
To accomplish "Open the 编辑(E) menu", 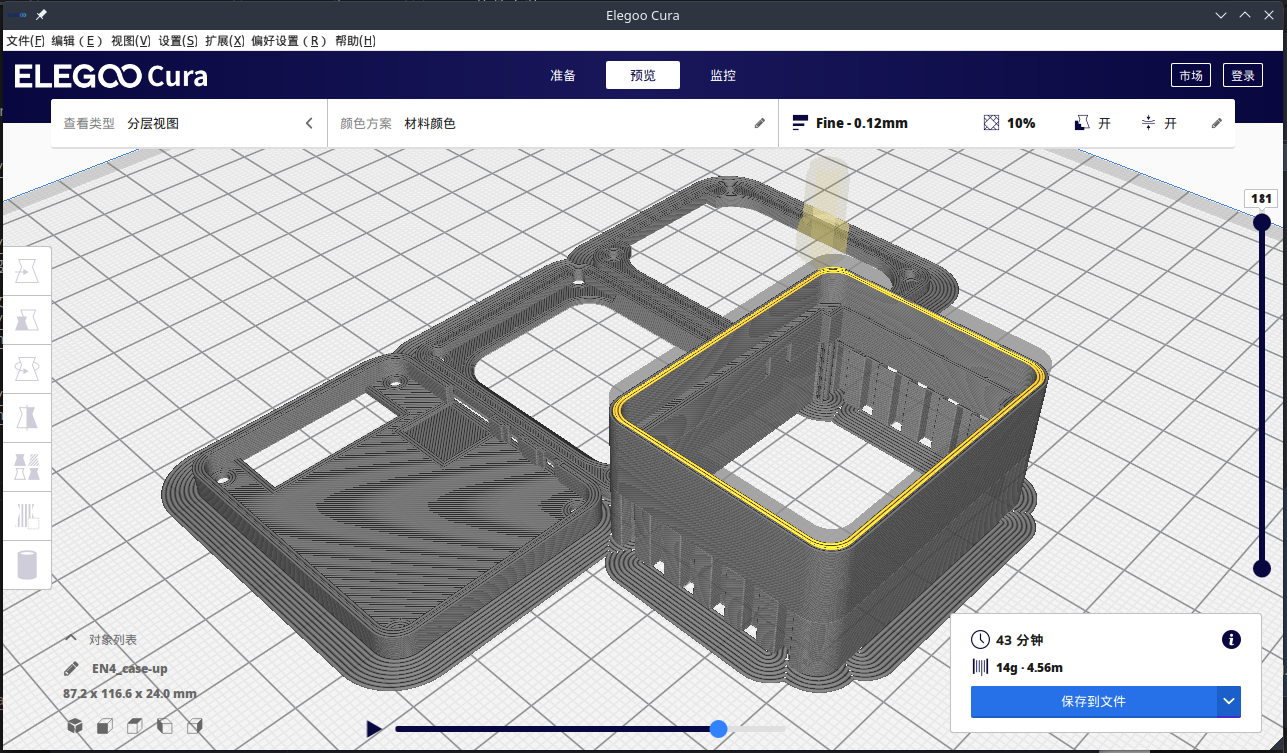I will 77,41.
